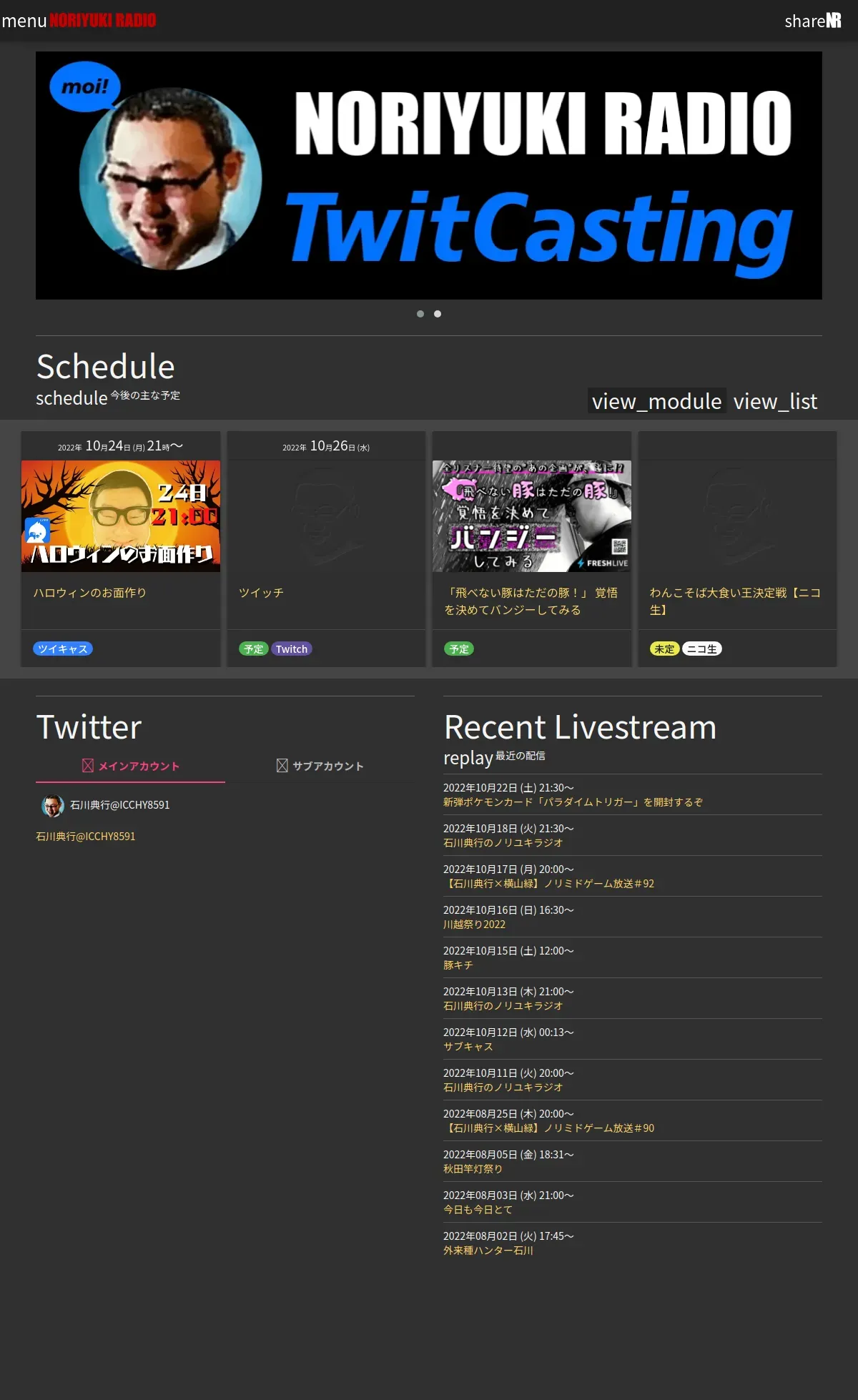Click the ハロウィンのお面作り schedule title
This screenshot has width=858, height=1400.
click(x=90, y=593)
